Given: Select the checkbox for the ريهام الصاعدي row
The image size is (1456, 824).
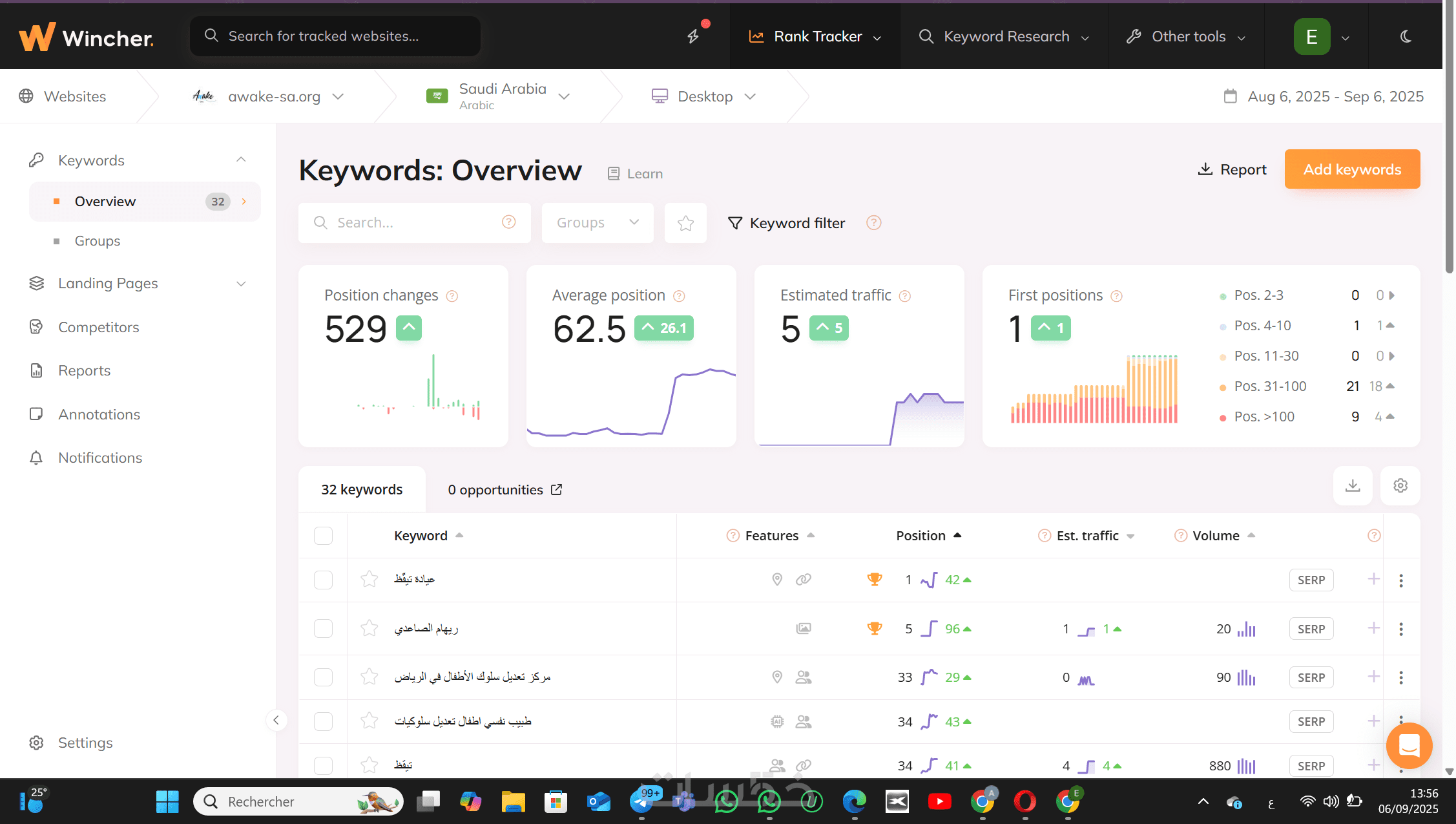Looking at the screenshot, I should click(323, 629).
